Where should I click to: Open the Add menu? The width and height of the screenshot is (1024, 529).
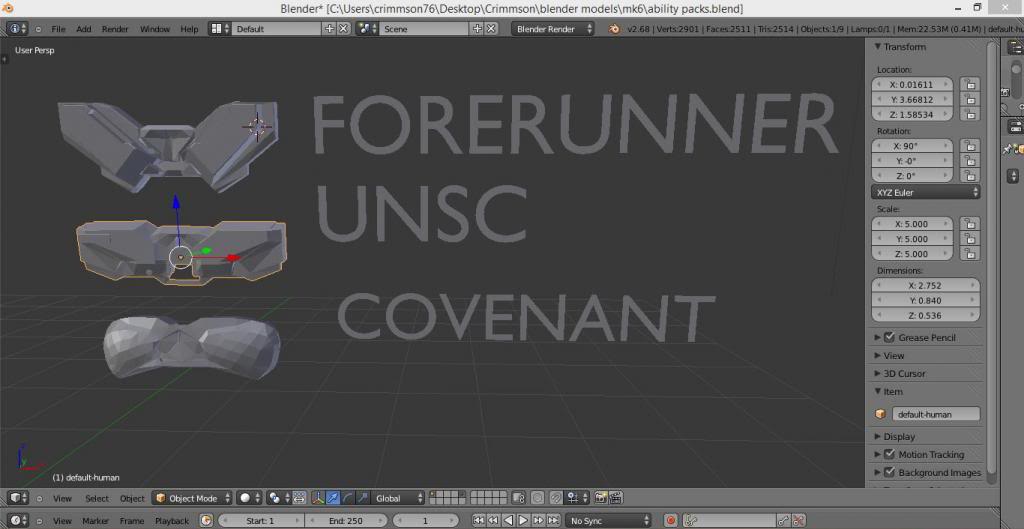pos(84,29)
